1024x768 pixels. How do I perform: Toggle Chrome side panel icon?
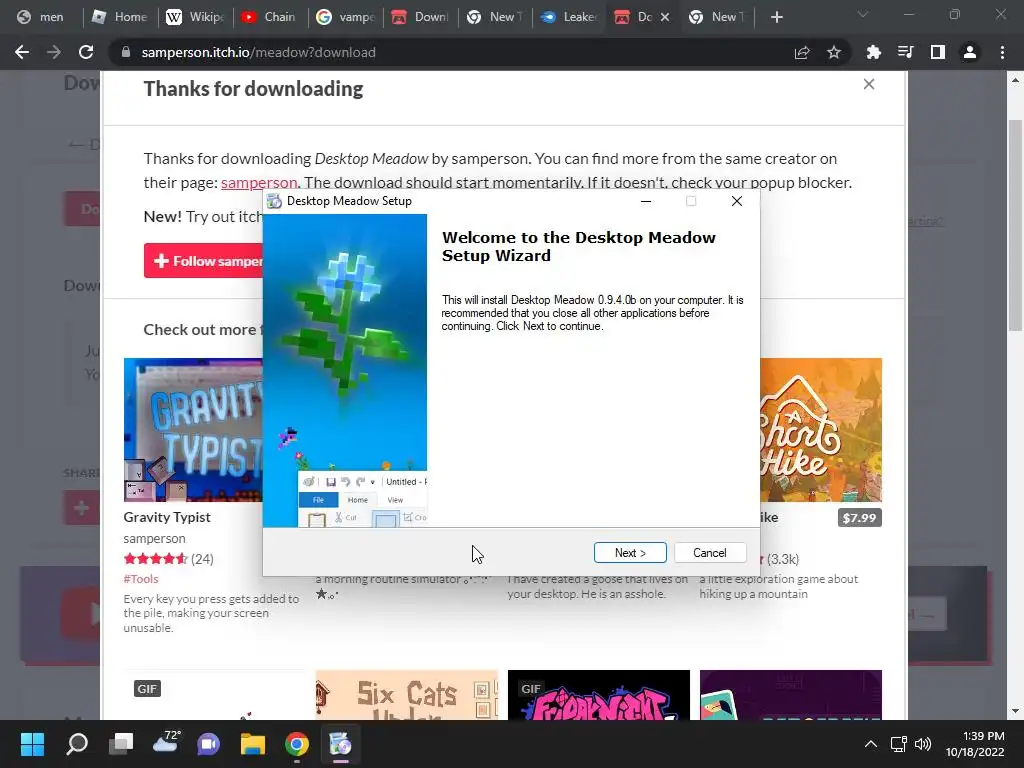pyautogui.click(x=937, y=52)
